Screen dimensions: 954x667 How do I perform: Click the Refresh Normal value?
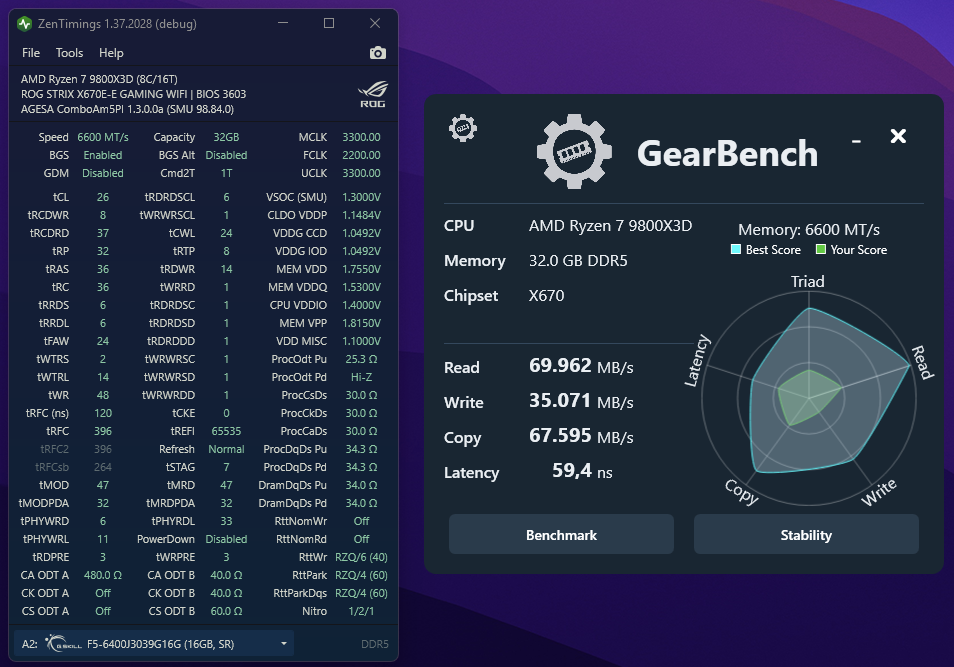coord(226,449)
